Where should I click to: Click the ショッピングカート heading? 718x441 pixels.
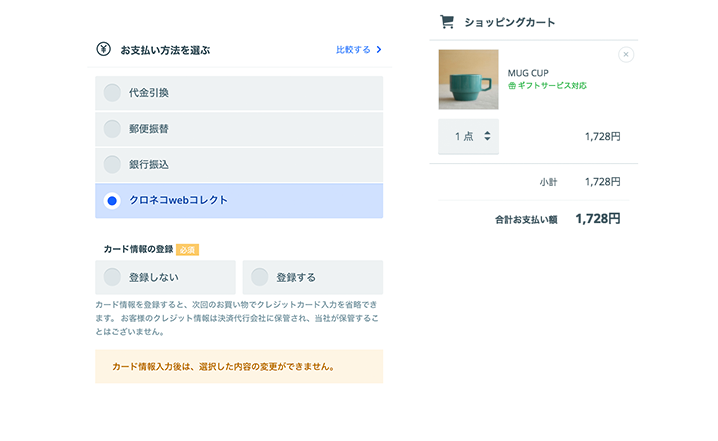click(510, 22)
